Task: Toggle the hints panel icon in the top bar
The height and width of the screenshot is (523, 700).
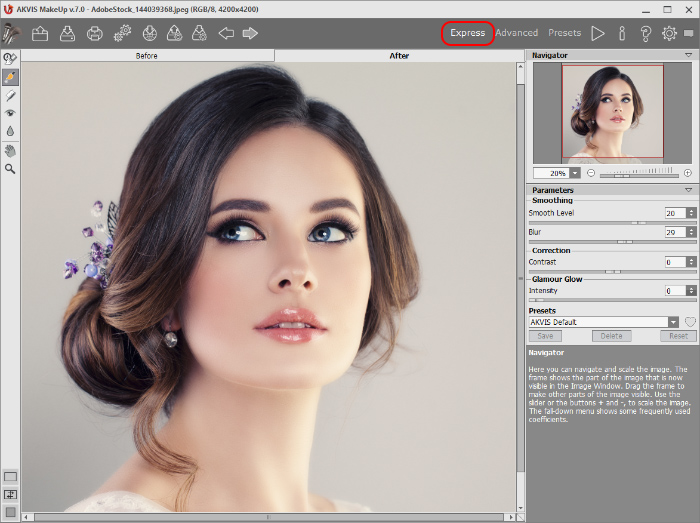Action: click(x=689, y=33)
